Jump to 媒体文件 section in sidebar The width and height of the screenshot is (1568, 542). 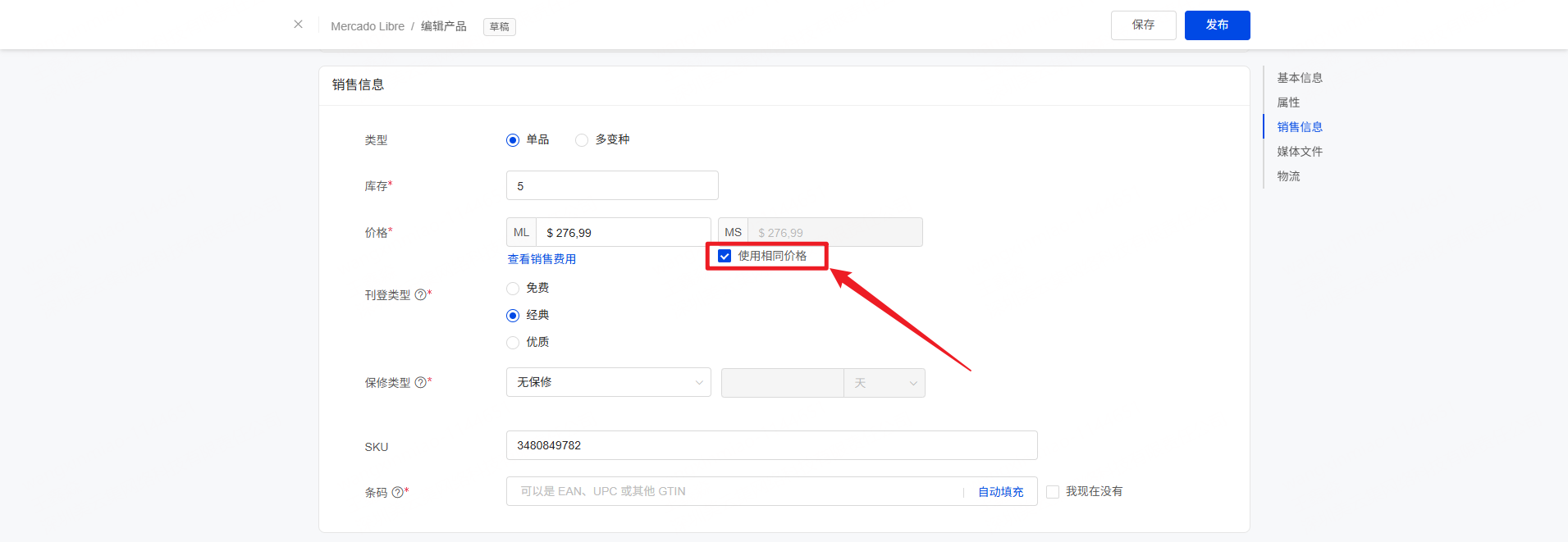(x=1299, y=152)
